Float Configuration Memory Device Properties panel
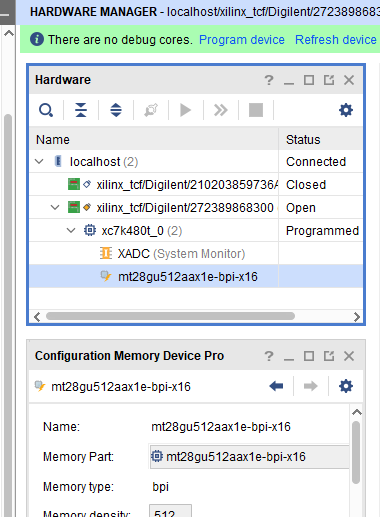 click(x=329, y=356)
